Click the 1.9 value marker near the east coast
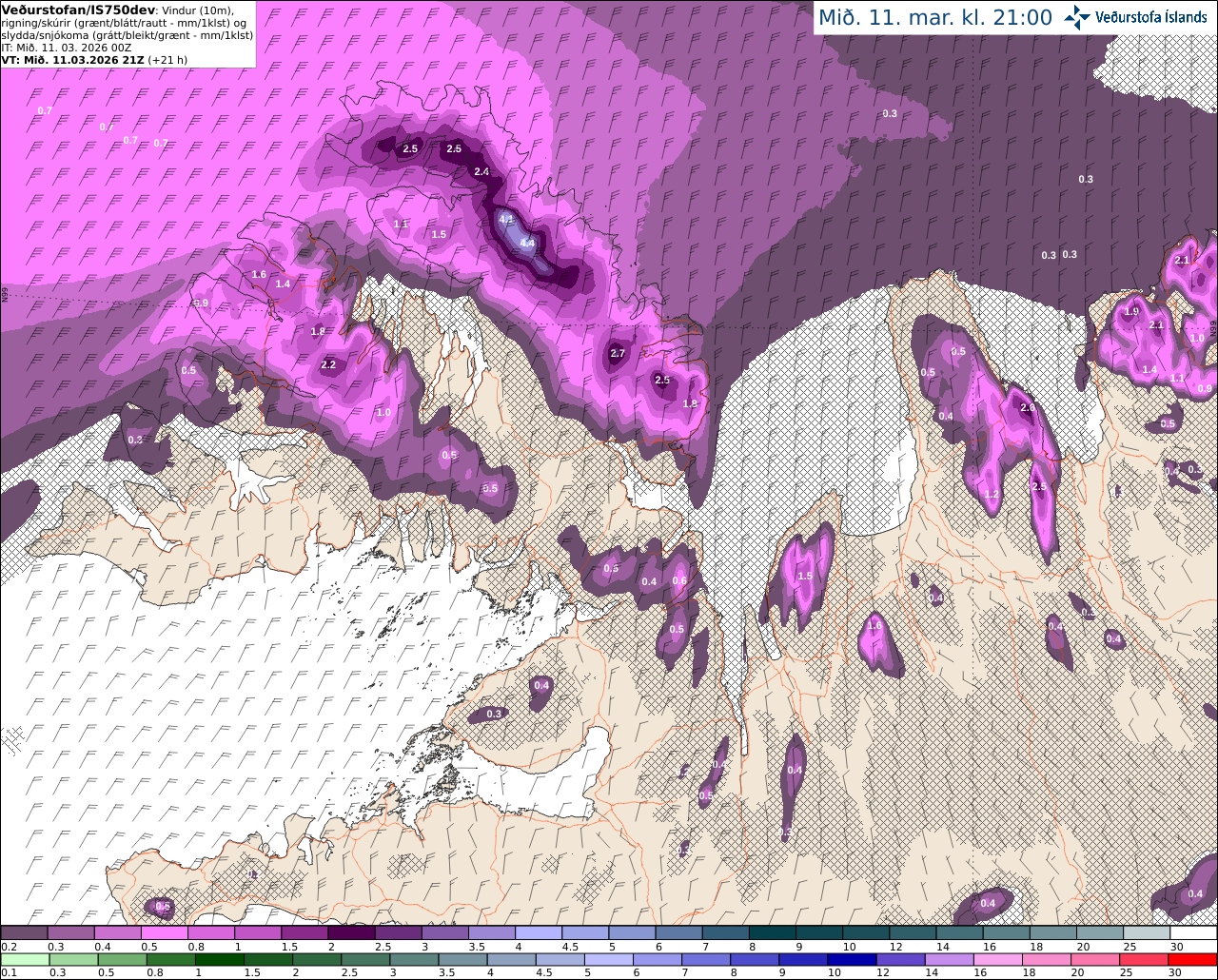The image size is (1218, 980). 1131,311
